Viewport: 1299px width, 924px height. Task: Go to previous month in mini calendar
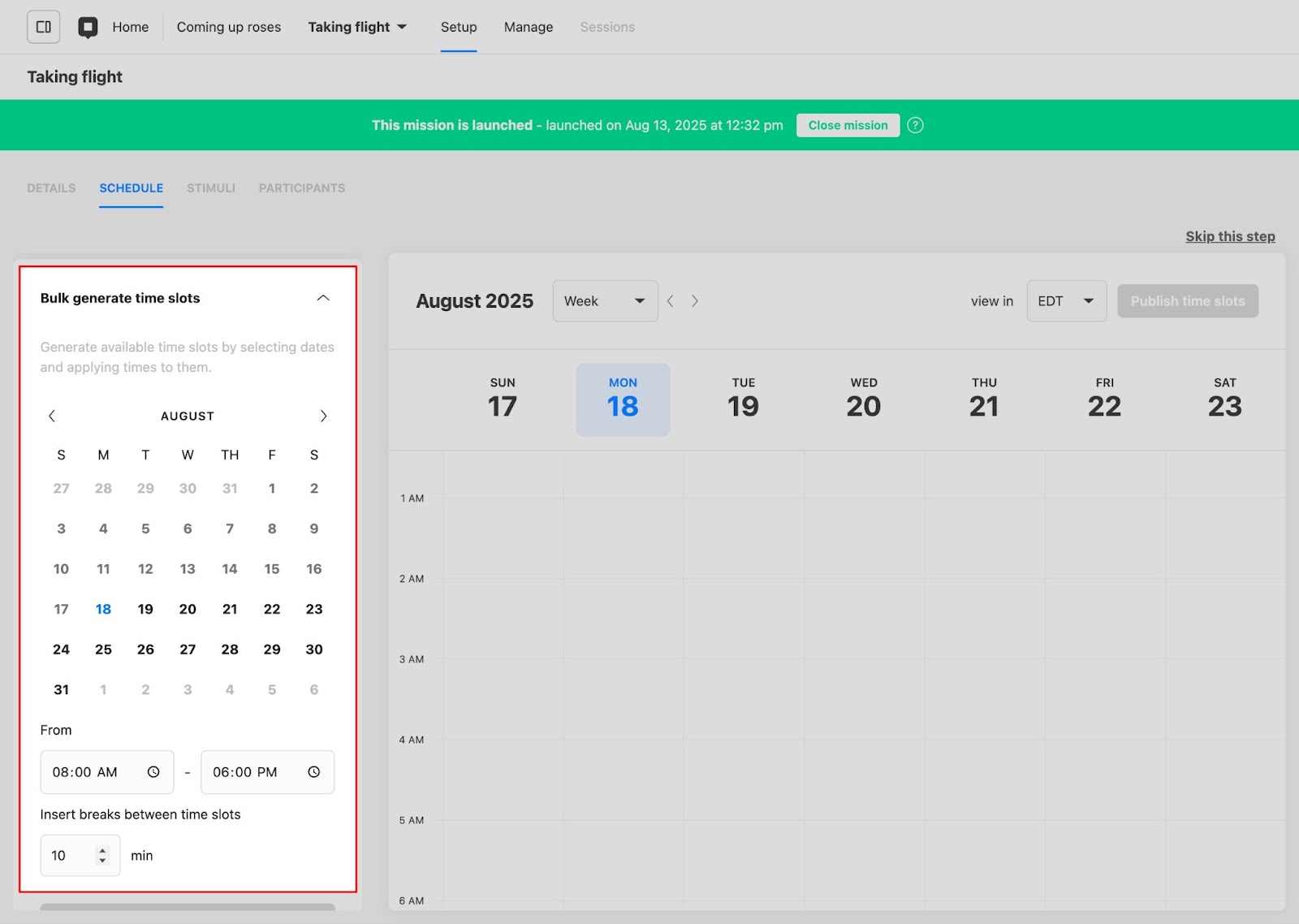point(52,416)
